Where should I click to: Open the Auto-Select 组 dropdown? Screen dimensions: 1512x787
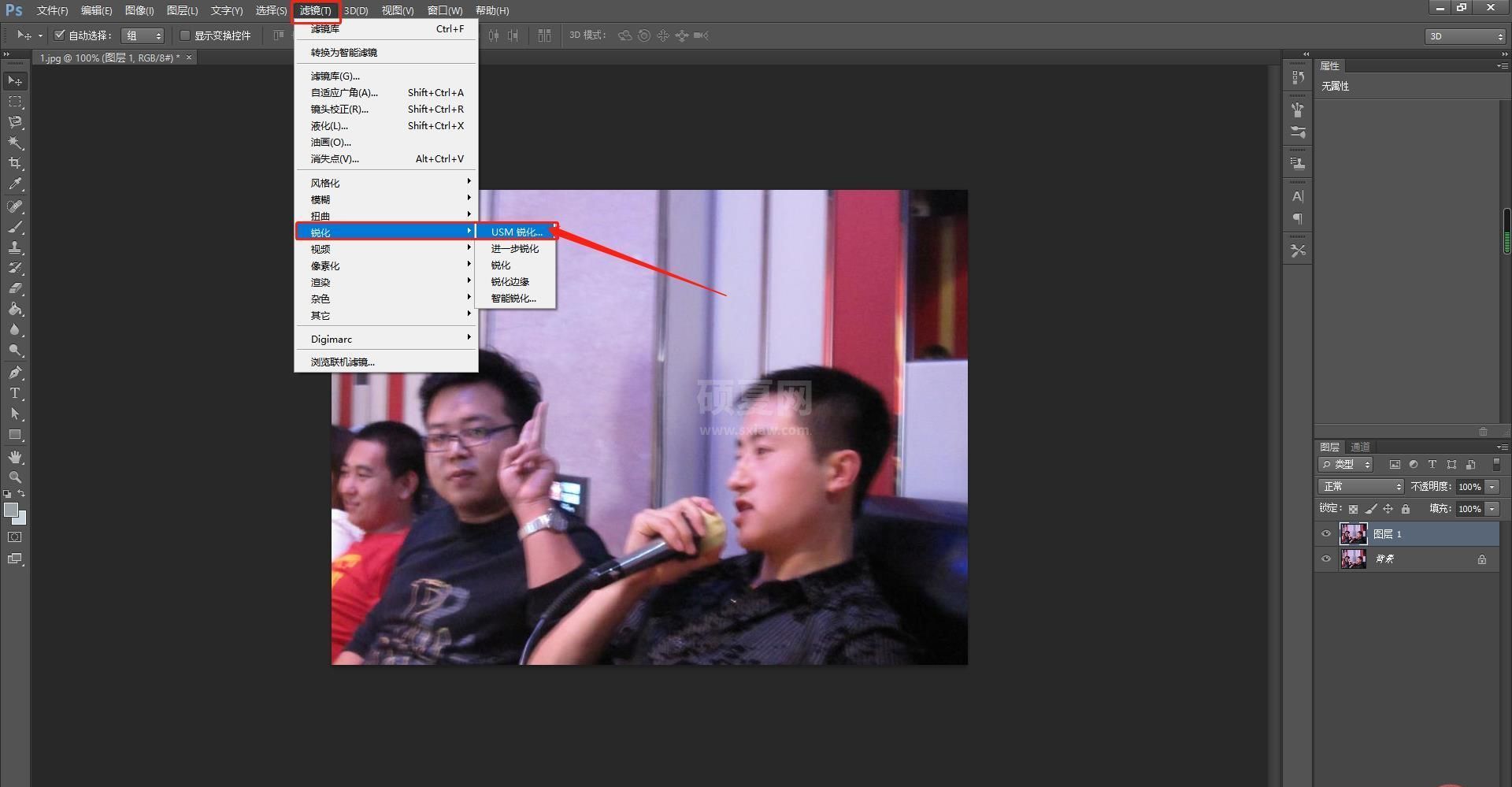pos(143,35)
